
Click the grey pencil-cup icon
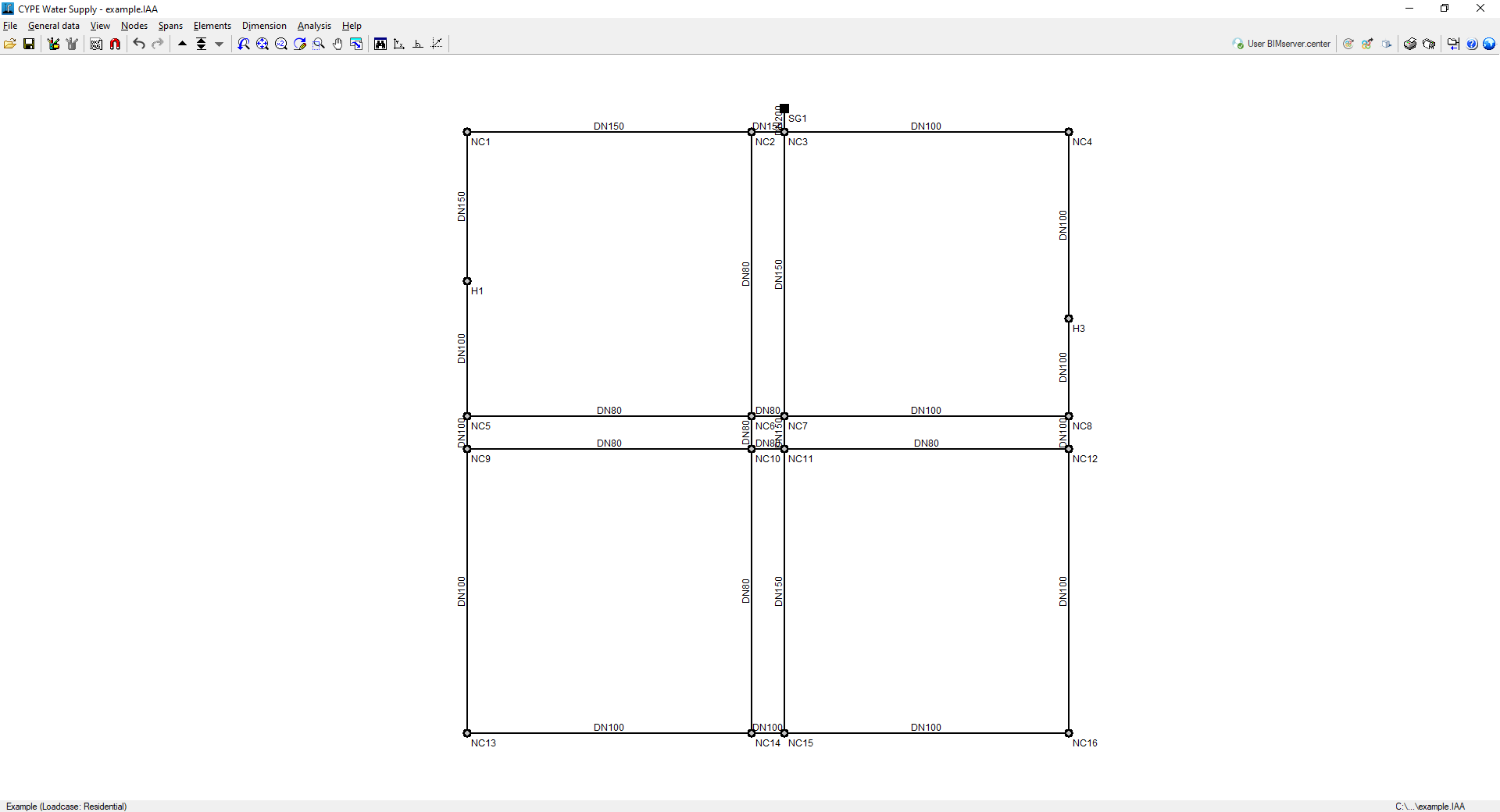tap(72, 44)
